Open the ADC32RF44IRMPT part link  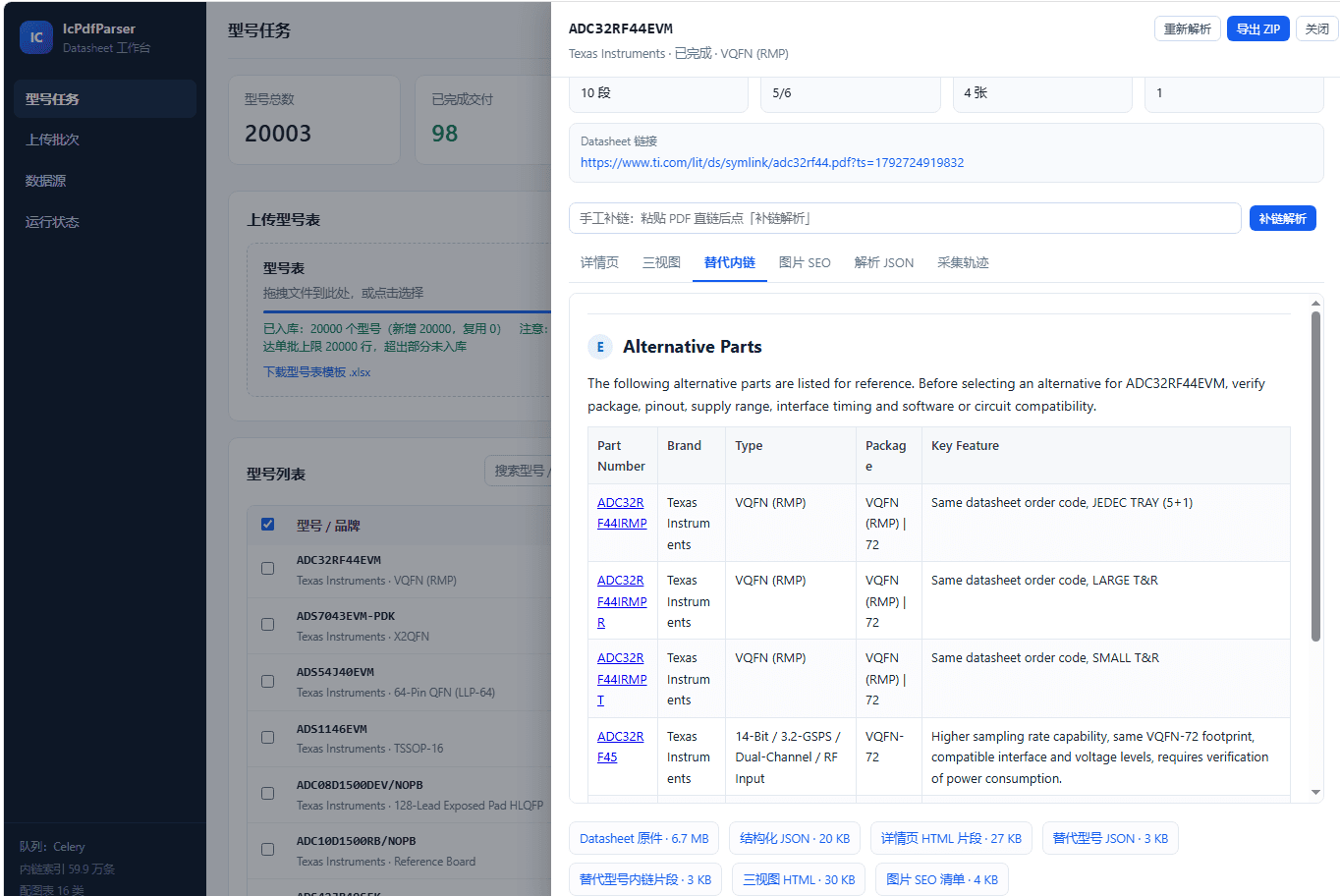click(x=622, y=679)
